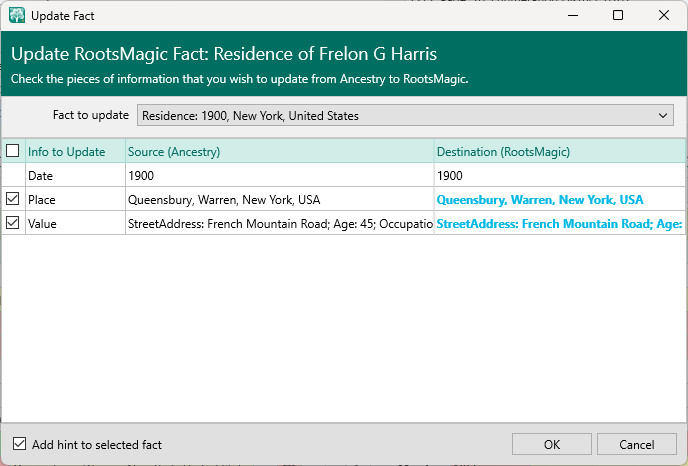Click the bold destination Queensbury place cell

point(540,200)
